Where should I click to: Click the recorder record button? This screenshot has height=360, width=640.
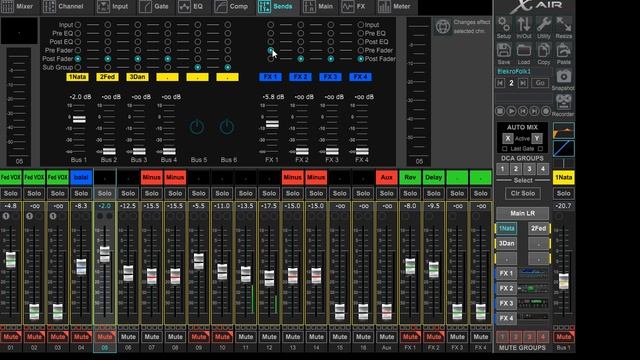[x=545, y=111]
